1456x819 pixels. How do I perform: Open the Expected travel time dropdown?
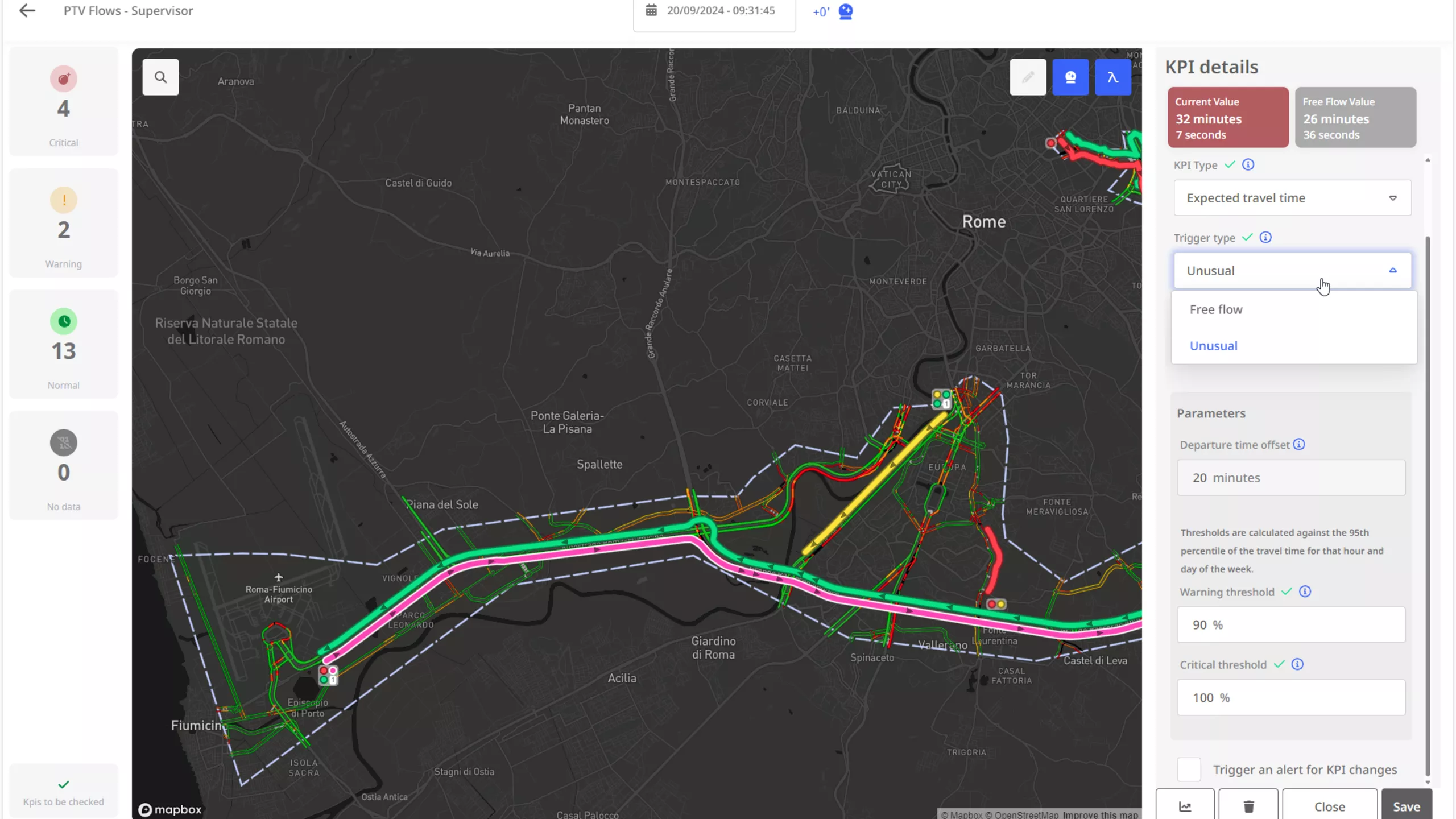coord(1292,198)
